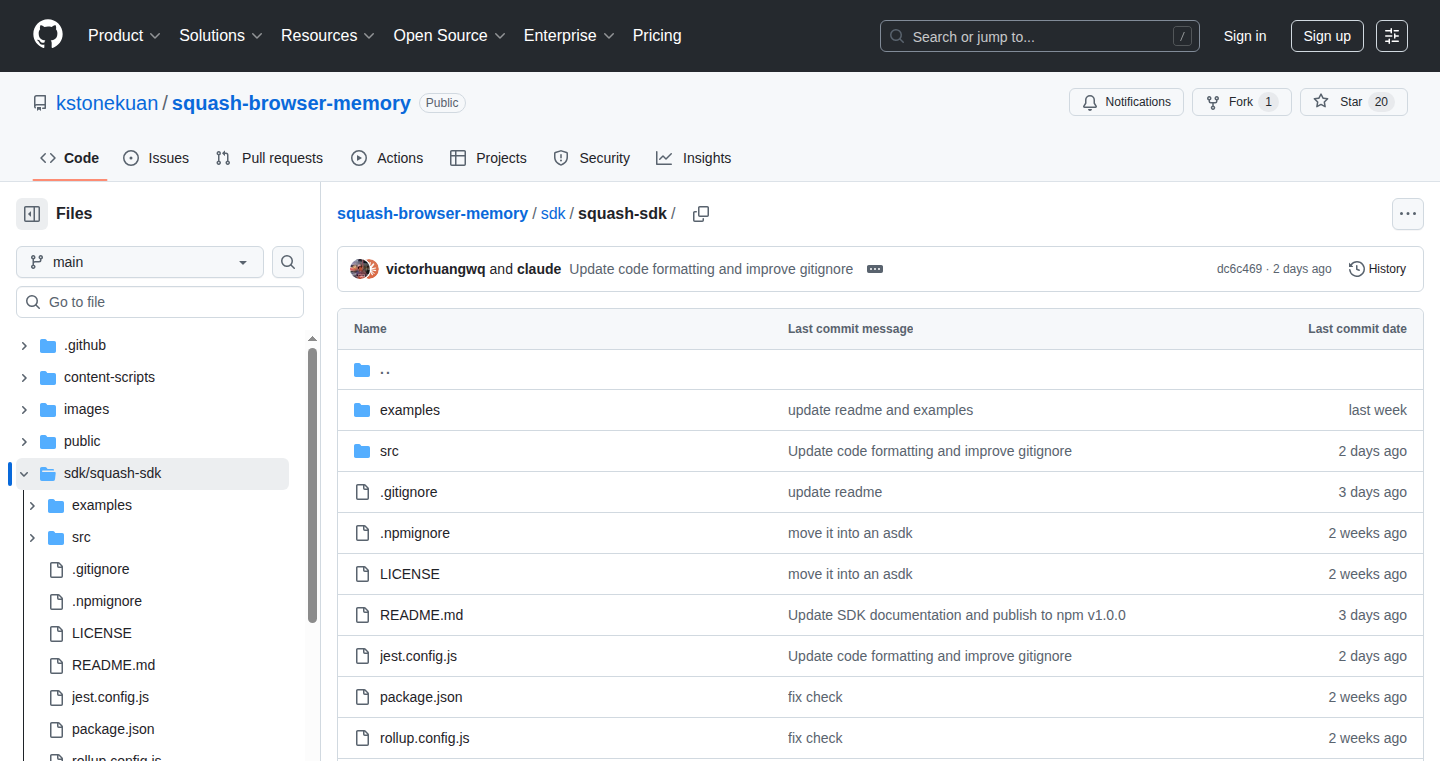Open the Actions tab
The width and height of the screenshot is (1440, 761).
[387, 158]
